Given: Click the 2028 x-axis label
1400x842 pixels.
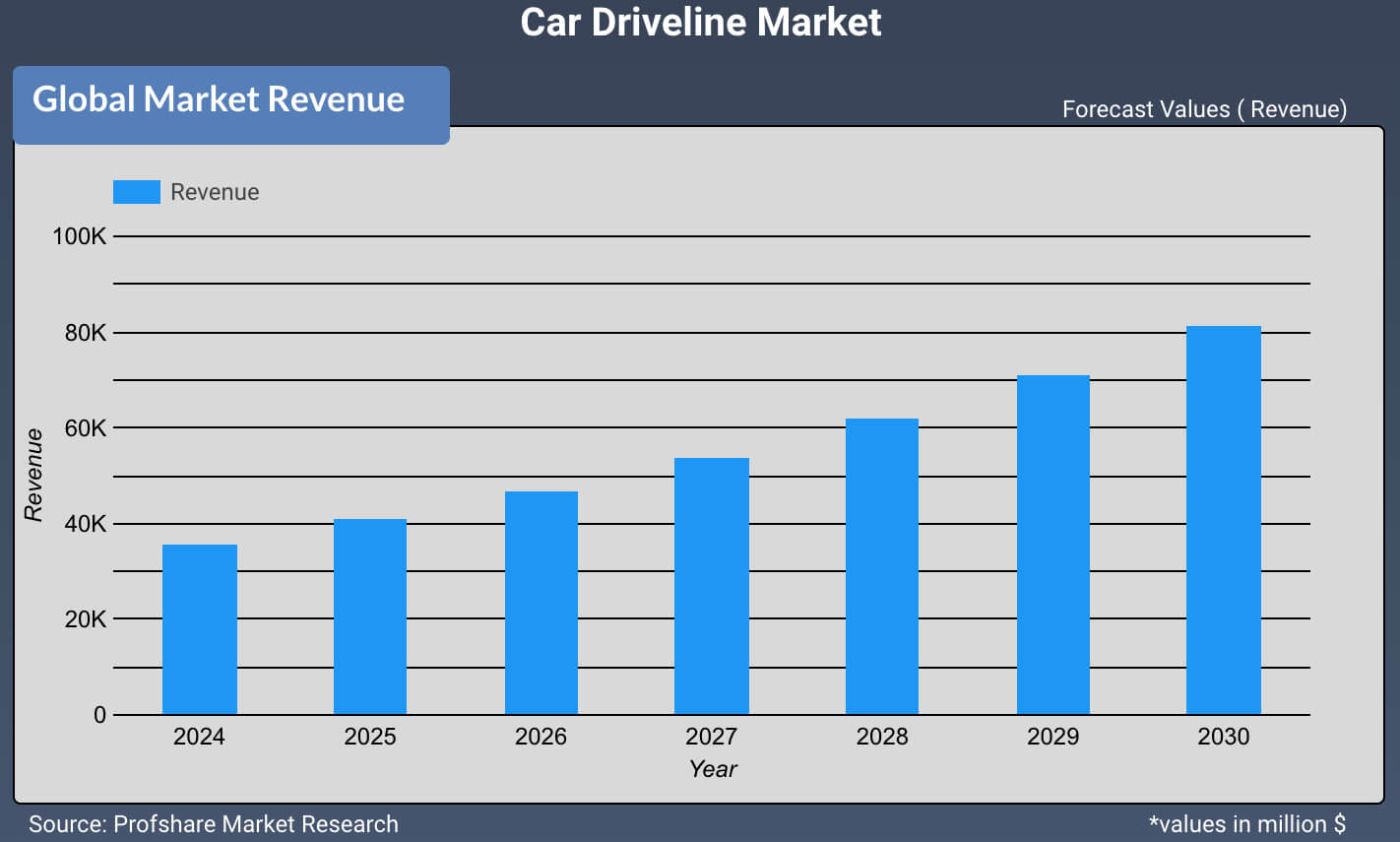Looking at the screenshot, I should 882,737.
